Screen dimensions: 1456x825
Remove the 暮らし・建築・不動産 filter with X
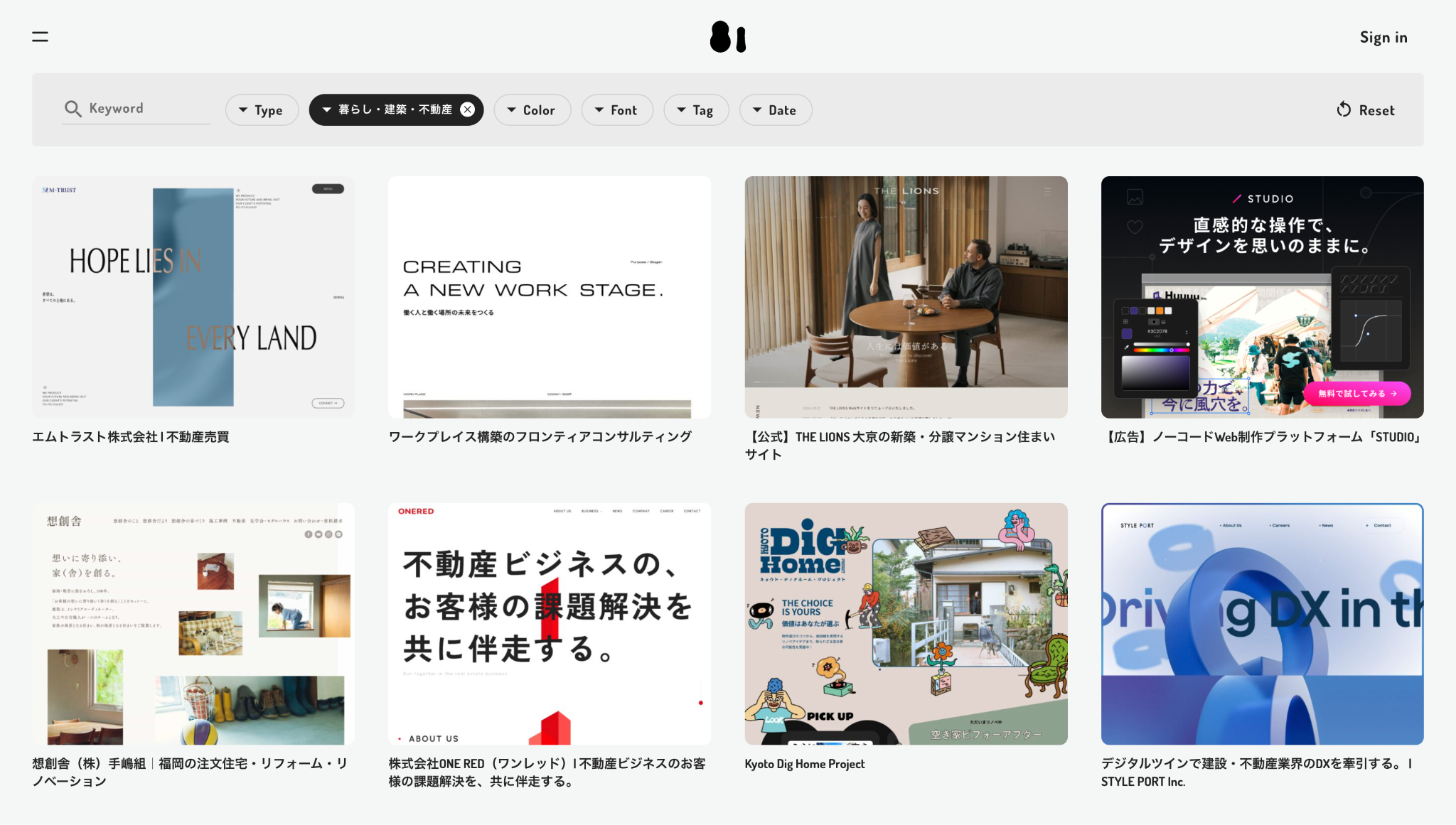pos(467,109)
